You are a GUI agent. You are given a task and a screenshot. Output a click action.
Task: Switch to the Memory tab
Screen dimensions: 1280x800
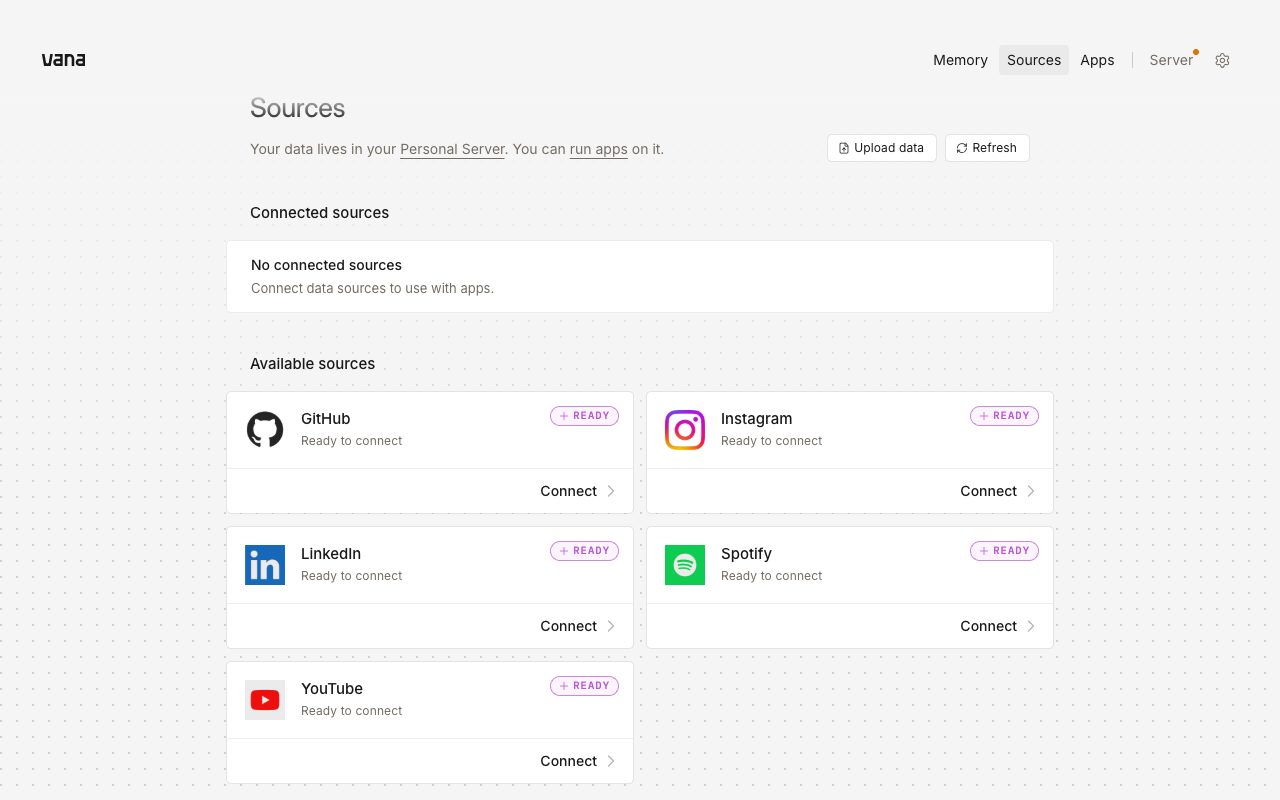pos(960,60)
